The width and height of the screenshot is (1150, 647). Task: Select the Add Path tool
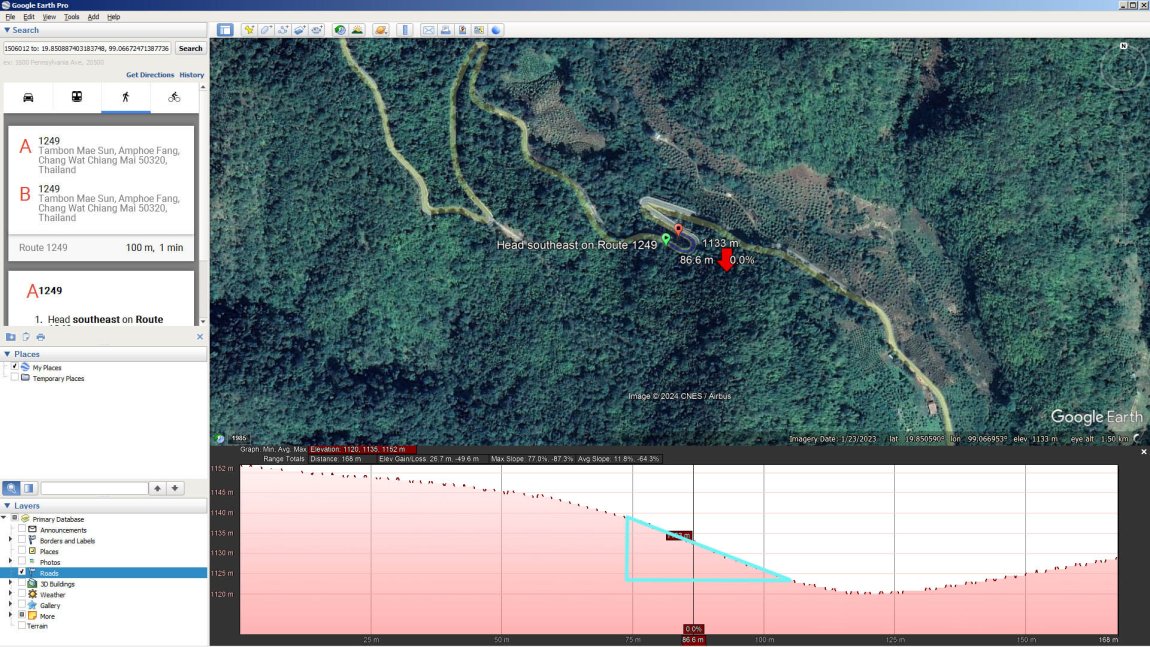285,29
